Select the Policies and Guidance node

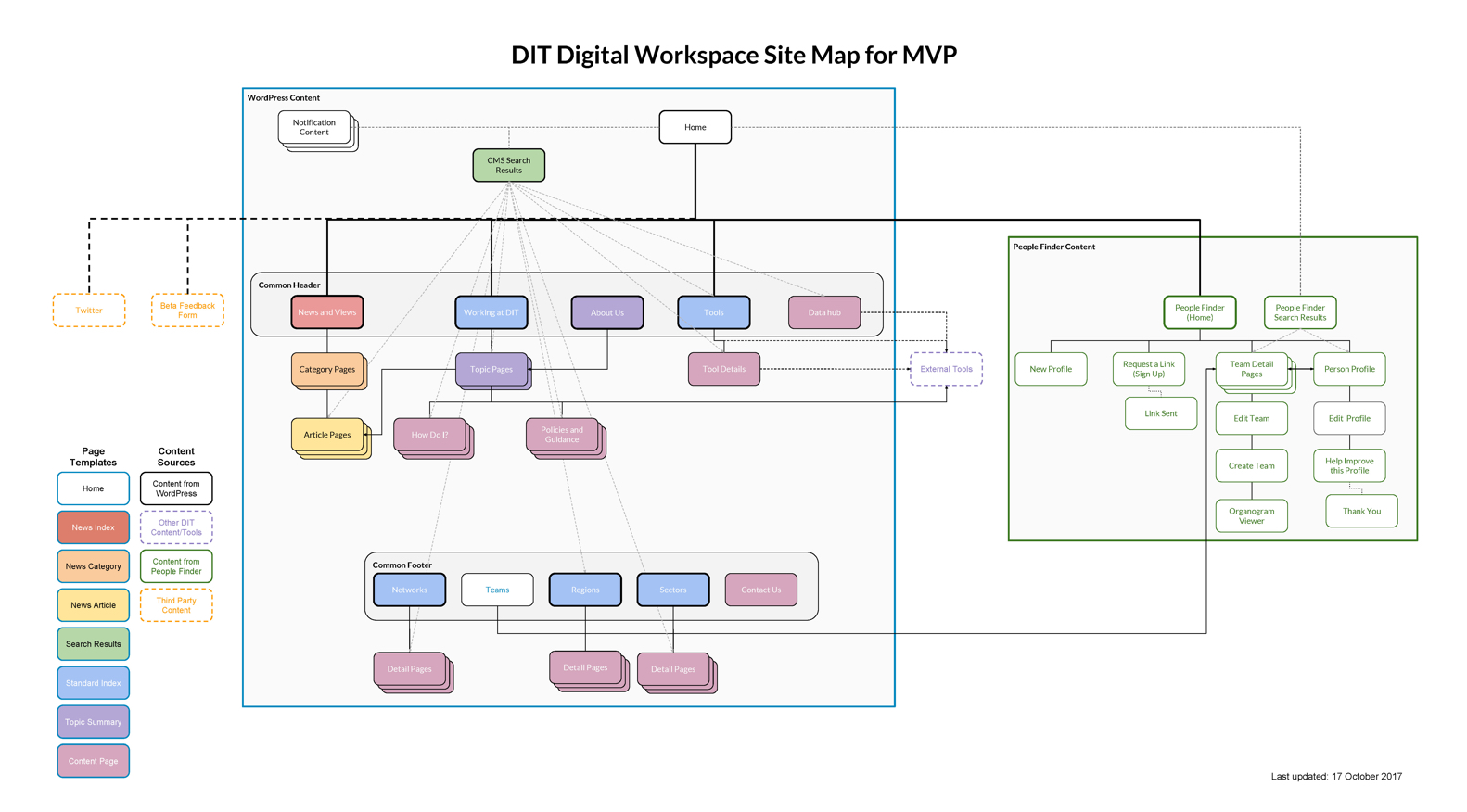coord(562,435)
